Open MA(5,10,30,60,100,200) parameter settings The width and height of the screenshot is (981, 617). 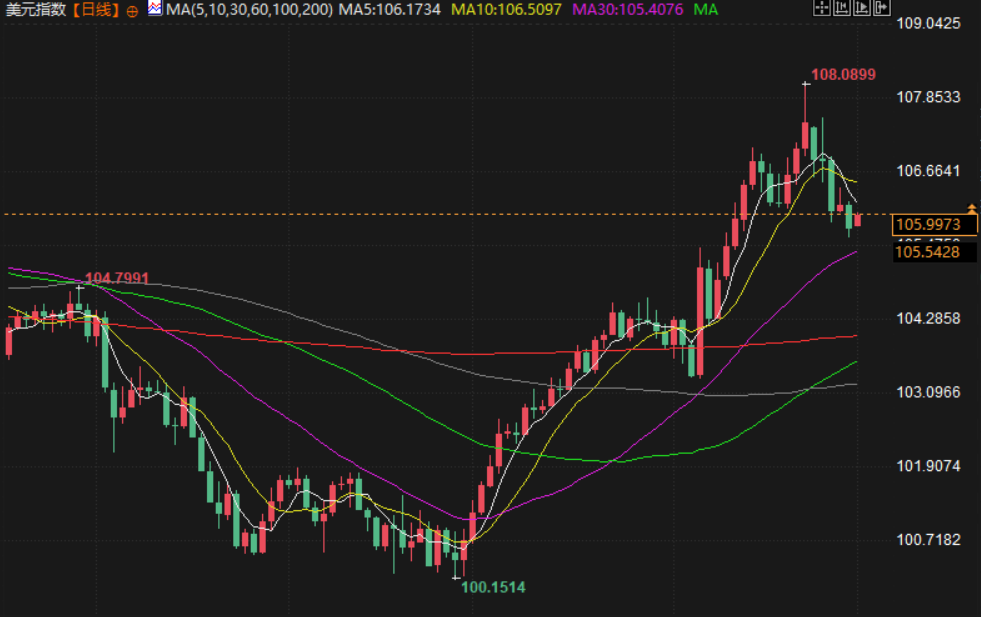pos(249,10)
